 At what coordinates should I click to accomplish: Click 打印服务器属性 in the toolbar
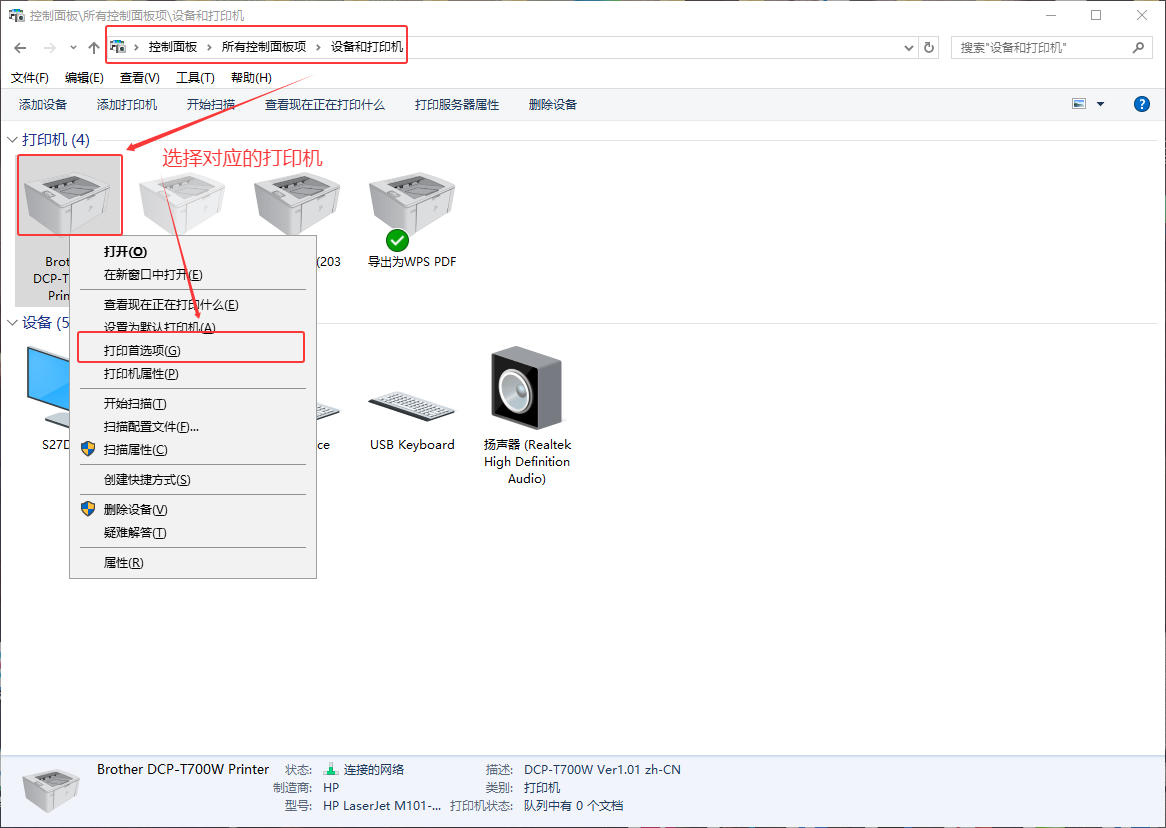pyautogui.click(x=457, y=105)
